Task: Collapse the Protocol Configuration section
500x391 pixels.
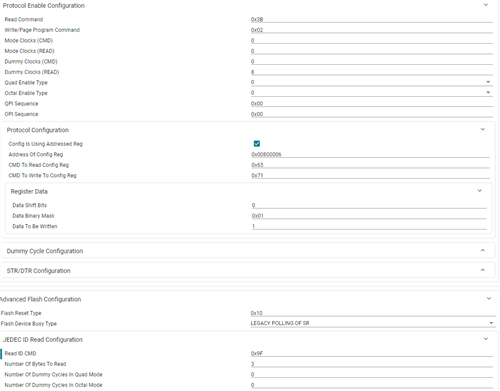Action: tap(483, 129)
